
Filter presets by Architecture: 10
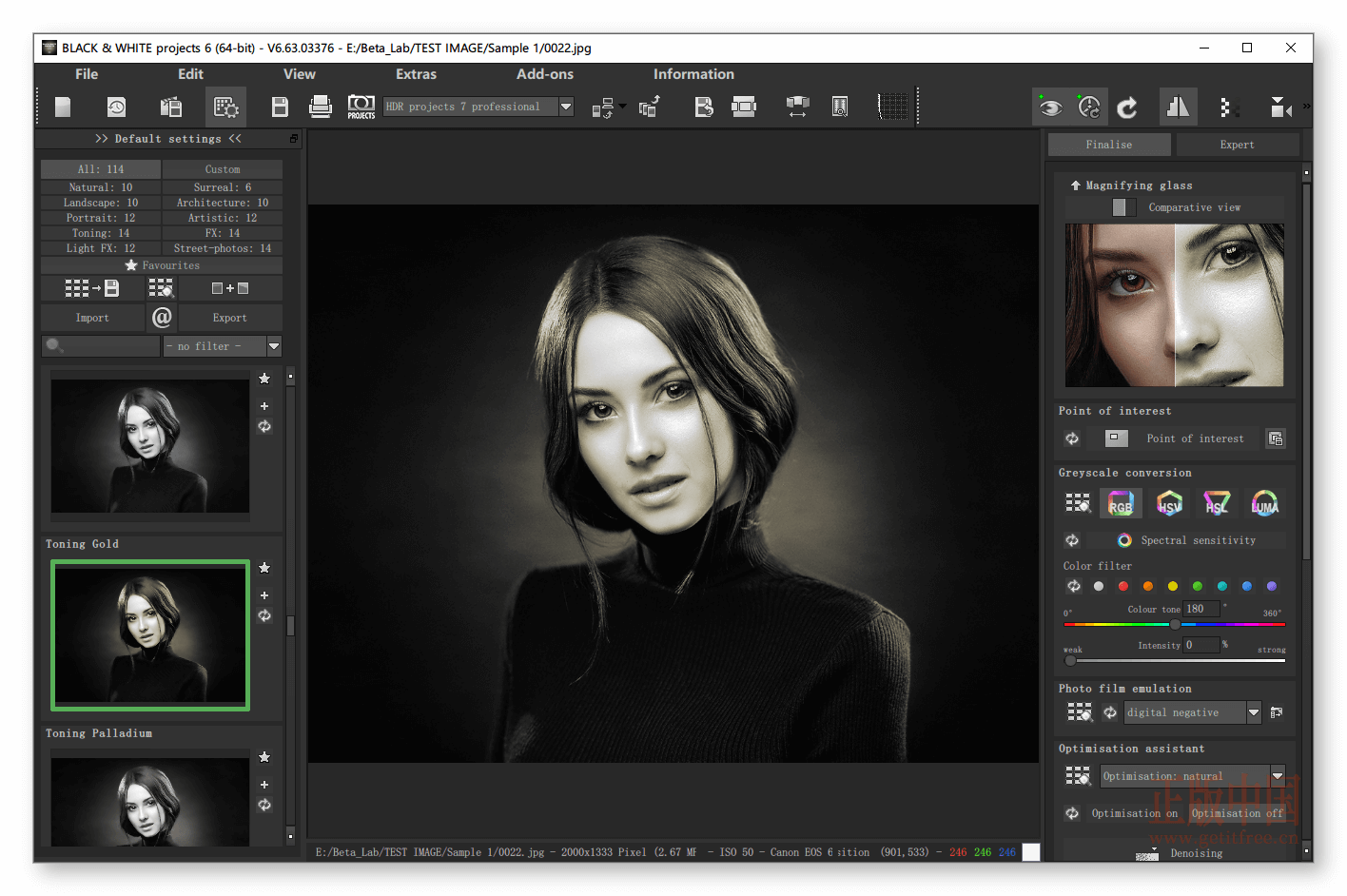click(x=223, y=203)
